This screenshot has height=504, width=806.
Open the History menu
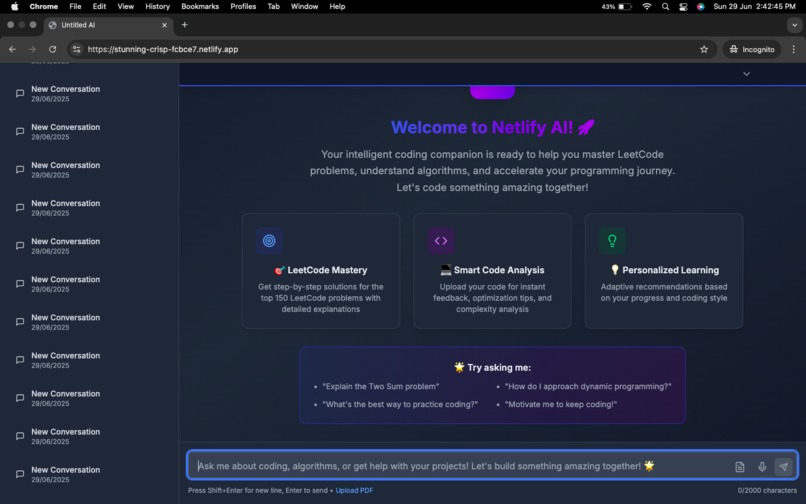pyautogui.click(x=157, y=6)
